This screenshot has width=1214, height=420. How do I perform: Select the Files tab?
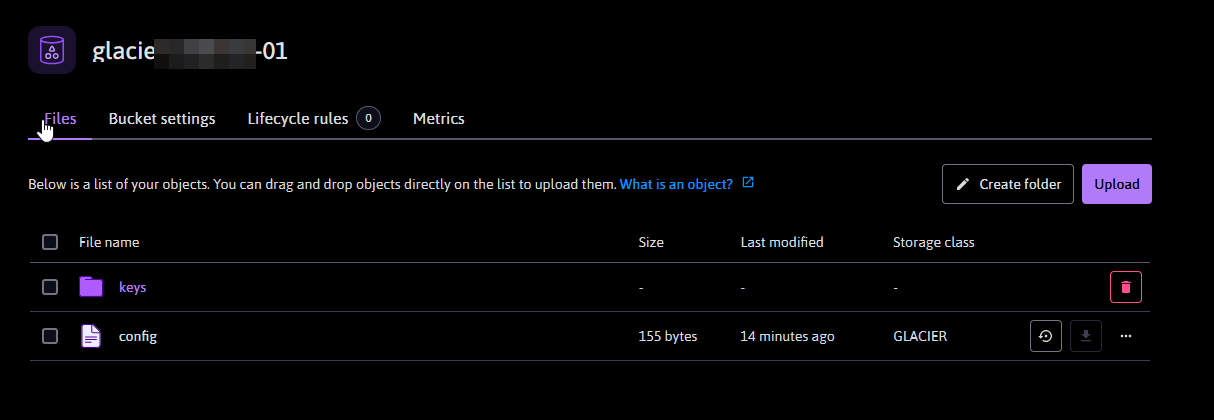click(x=61, y=118)
